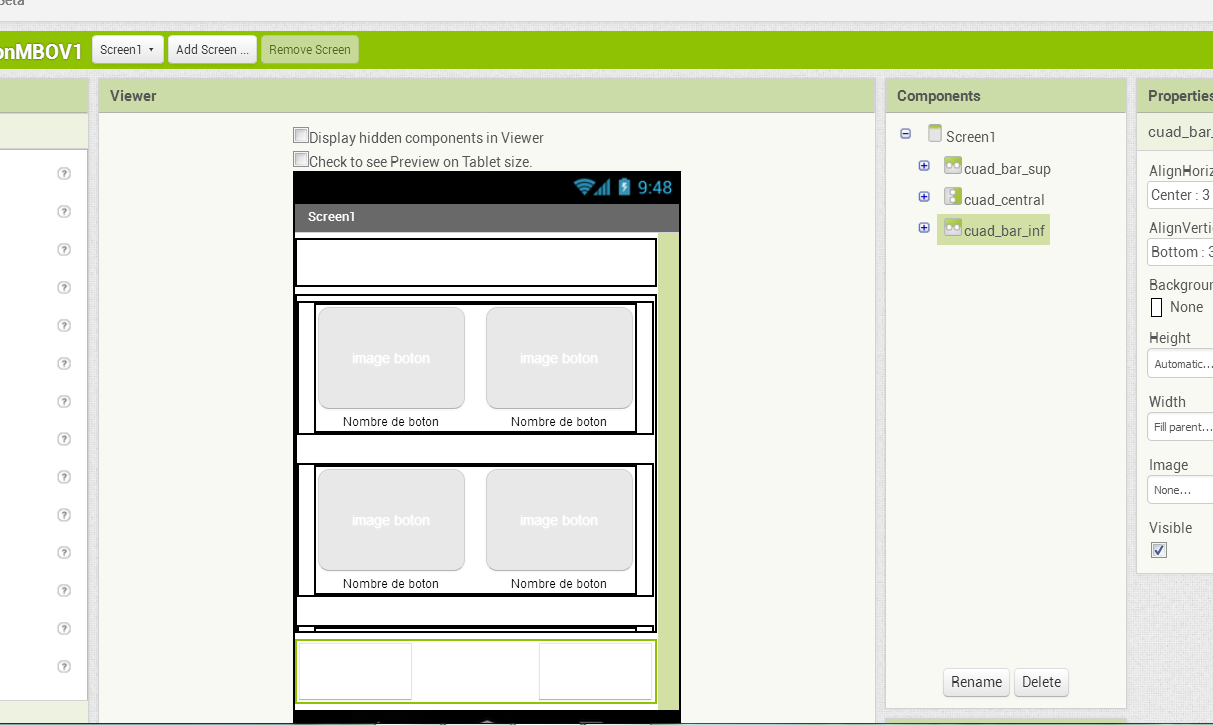Viewport: 1213px width, 725px height.
Task: Collapse the Screen1 components tree
Action: coord(906,133)
